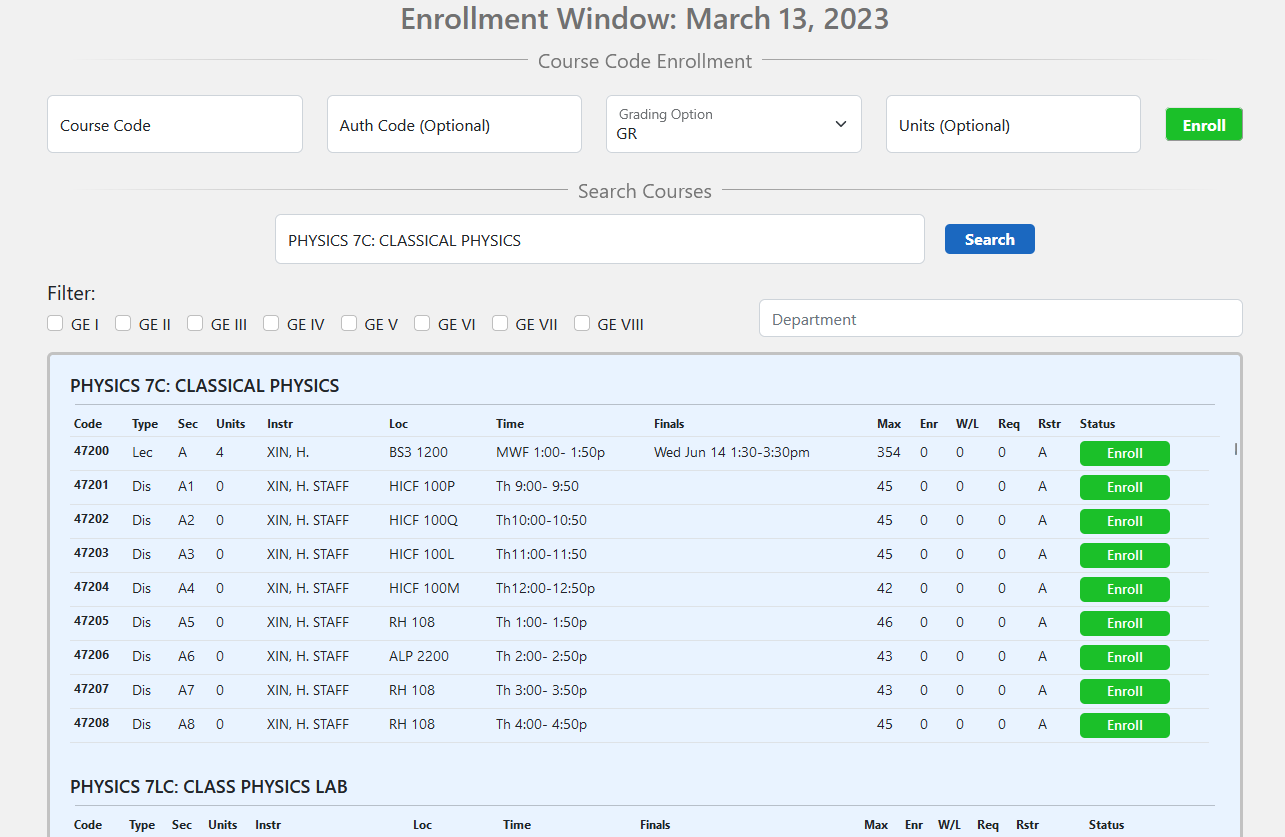Enroll in discussion A4 at HICF 100M
The image size is (1285, 837).
(1124, 589)
